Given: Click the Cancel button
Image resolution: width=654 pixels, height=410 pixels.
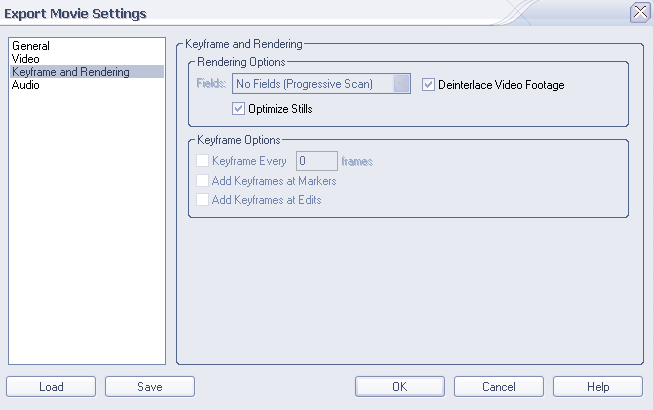Looking at the screenshot, I should point(499,387).
